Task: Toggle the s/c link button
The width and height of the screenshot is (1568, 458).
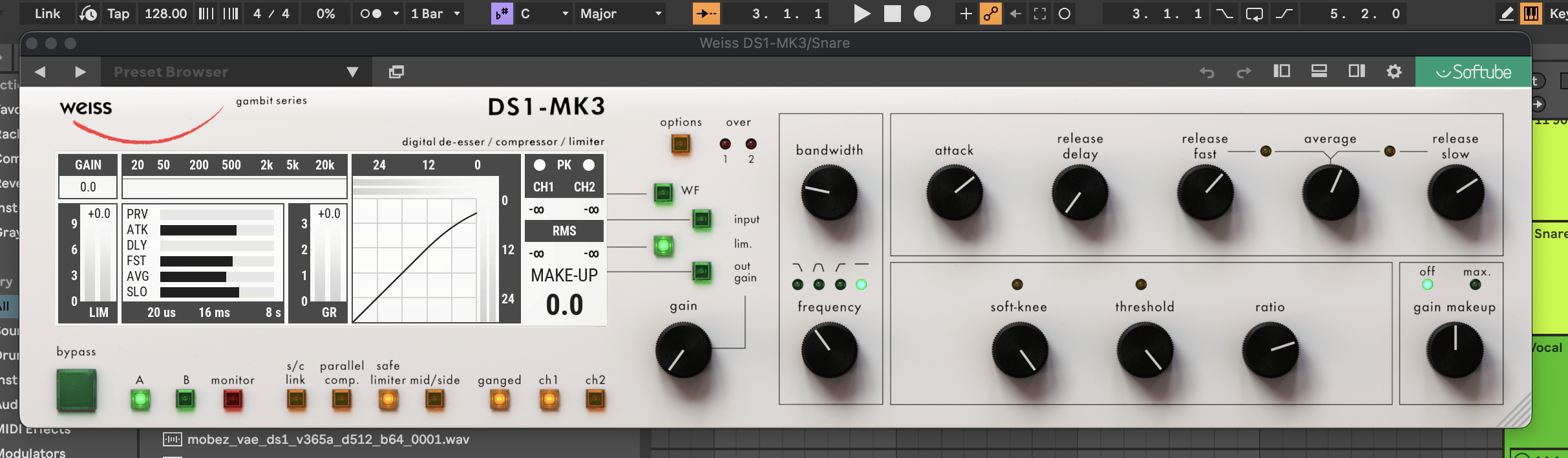Action: point(296,400)
